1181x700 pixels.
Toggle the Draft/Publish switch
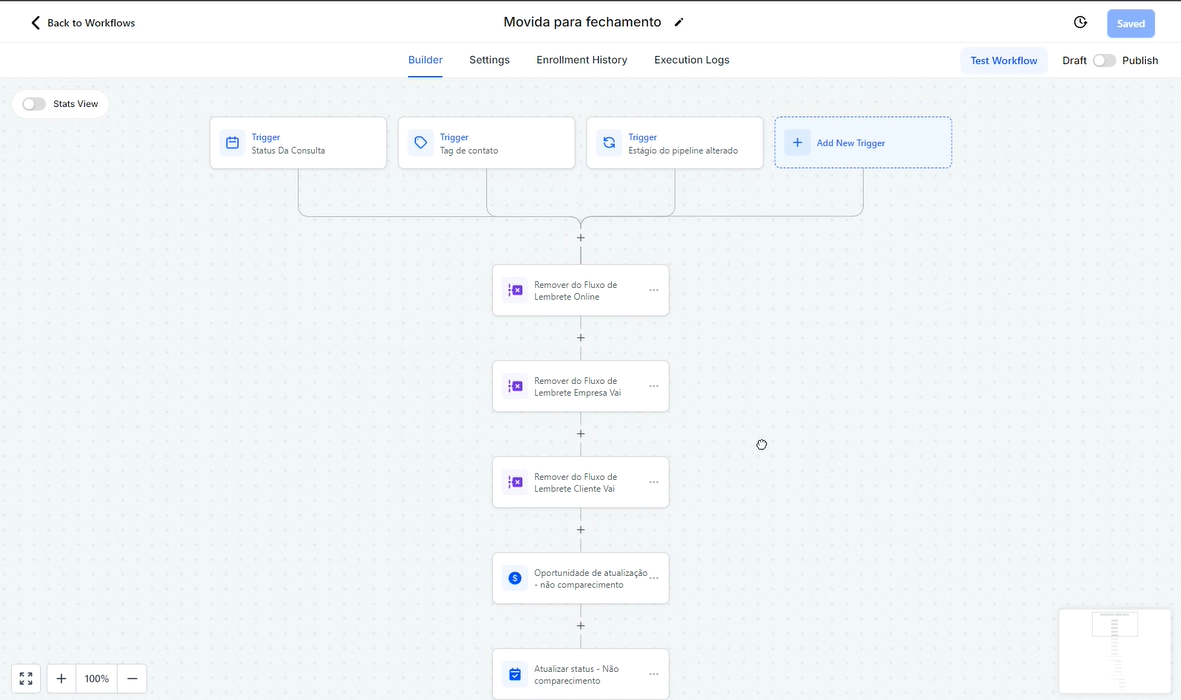tap(1104, 61)
